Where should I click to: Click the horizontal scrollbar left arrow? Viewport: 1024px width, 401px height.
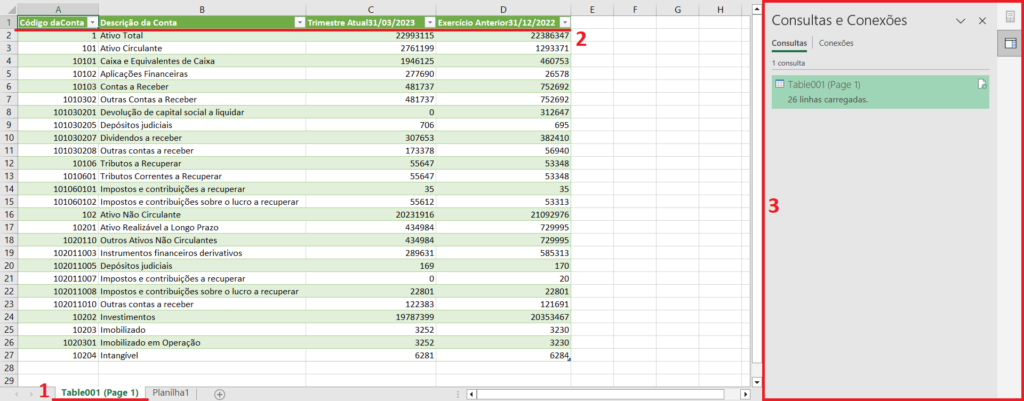coord(472,394)
